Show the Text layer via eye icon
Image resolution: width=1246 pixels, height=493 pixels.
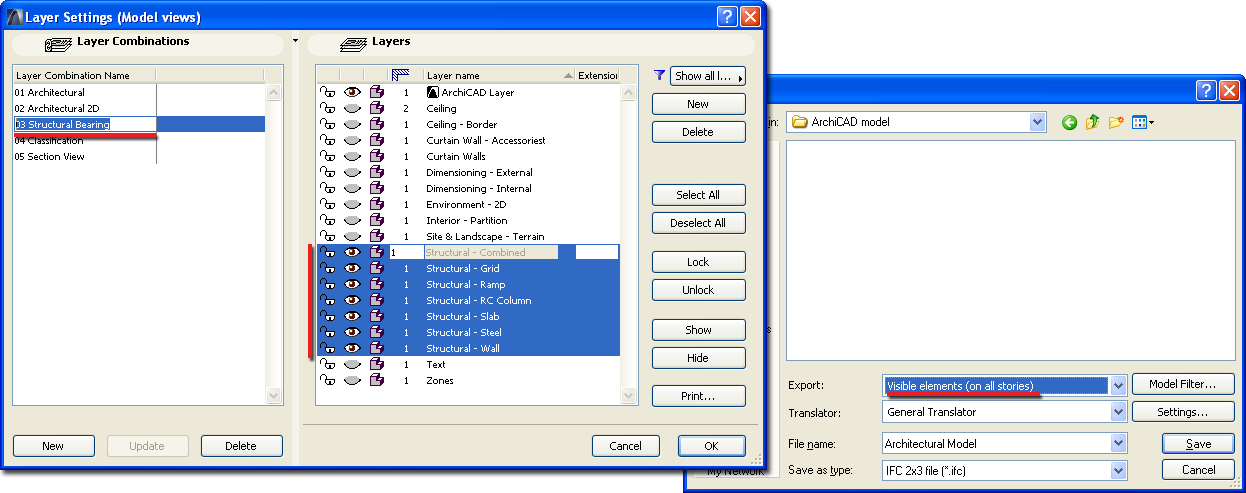pyautogui.click(x=352, y=365)
